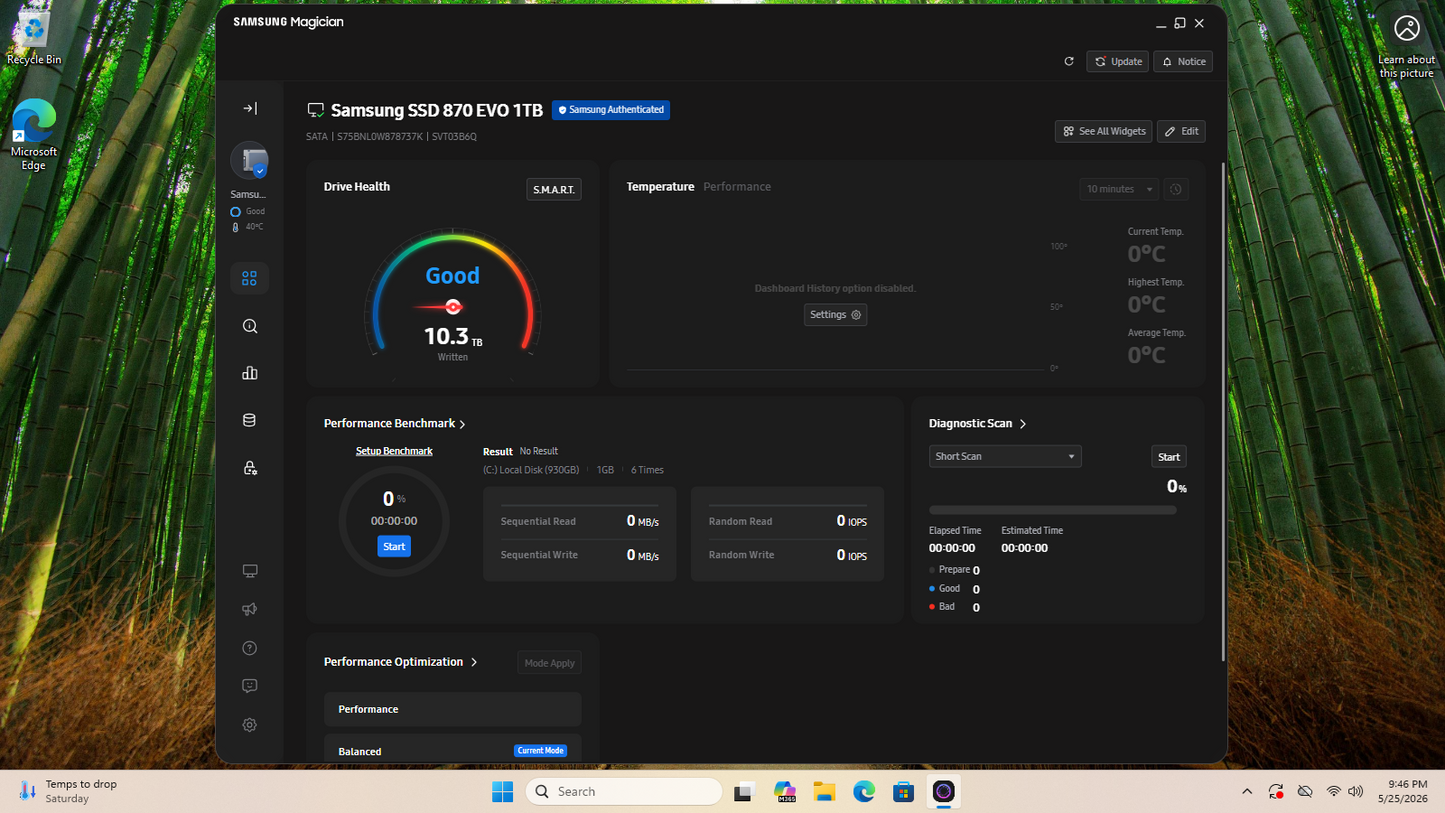Select the Balanced optimization mode
Image resolution: width=1445 pixels, height=813 pixels.
point(452,748)
